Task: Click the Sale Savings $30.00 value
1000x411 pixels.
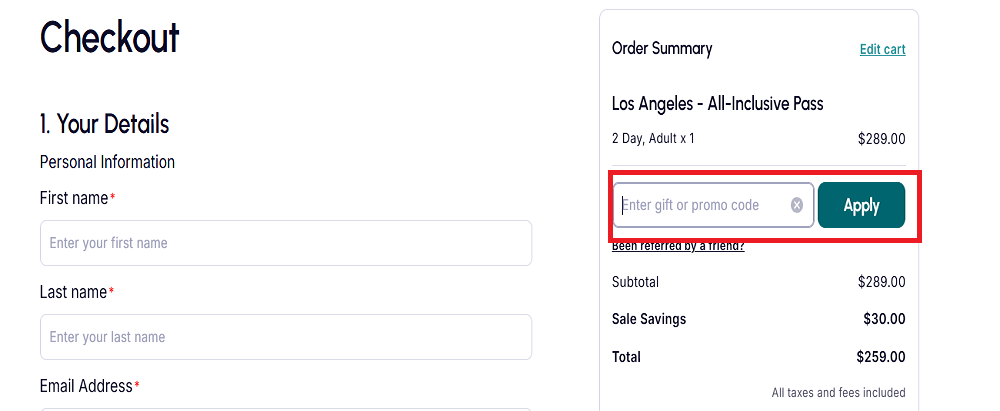Action: [884, 319]
